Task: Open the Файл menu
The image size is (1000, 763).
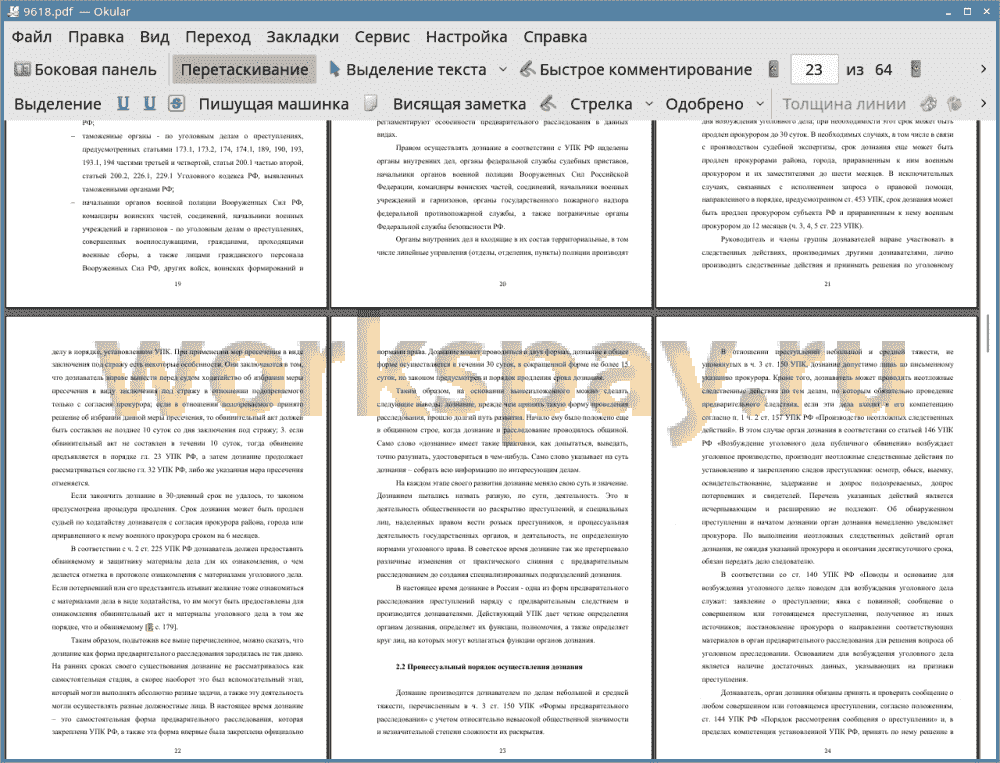Action: (32, 37)
